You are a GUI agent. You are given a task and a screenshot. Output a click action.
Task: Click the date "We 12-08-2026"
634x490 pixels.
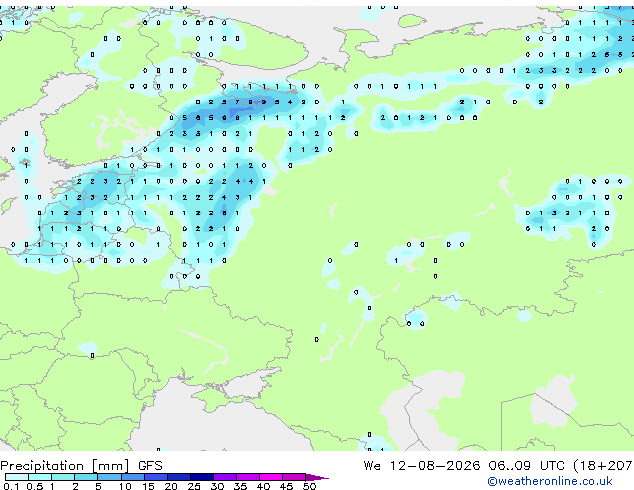(422, 466)
